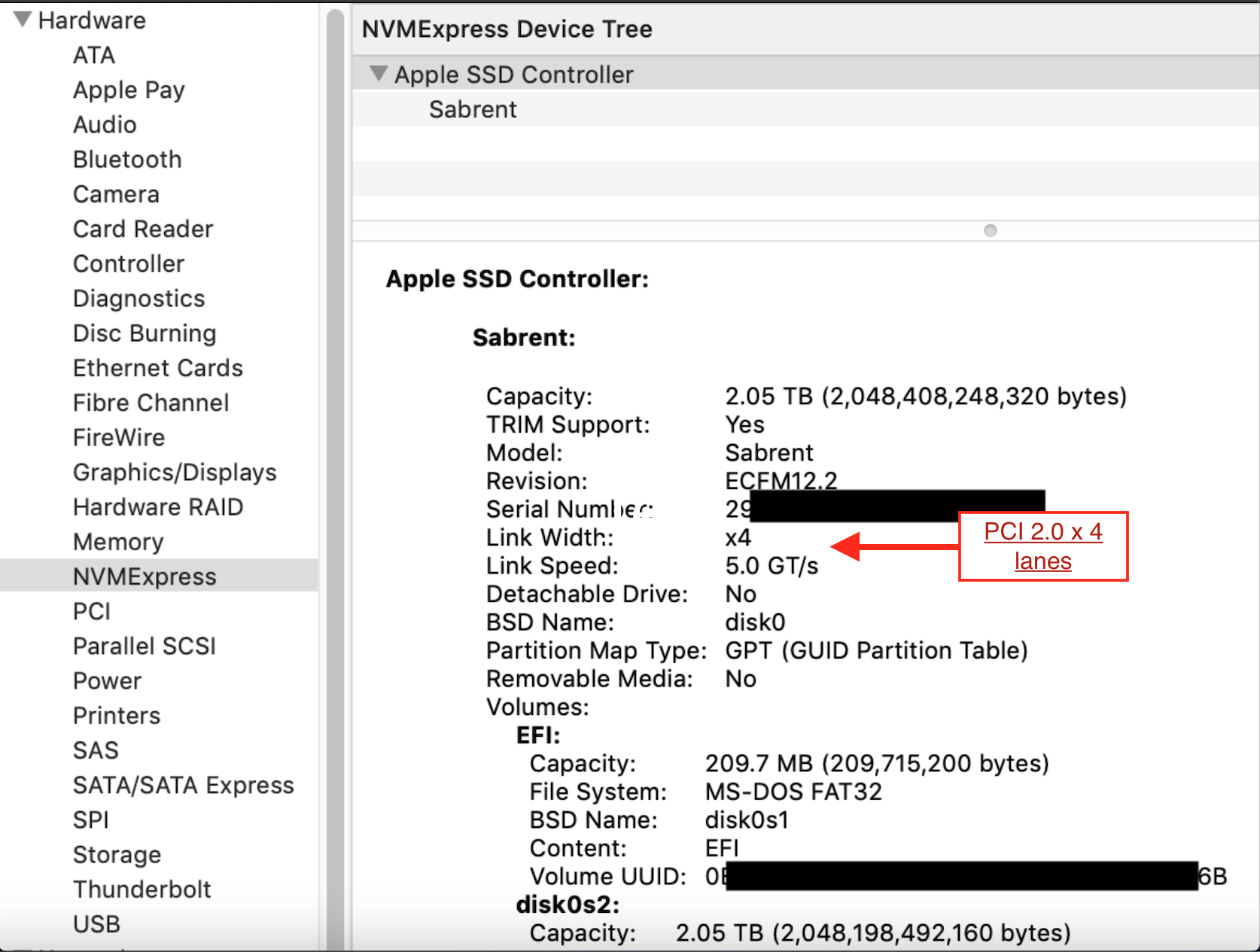Select USB in the sidebar
The width and height of the screenshot is (1260, 952).
point(96,923)
